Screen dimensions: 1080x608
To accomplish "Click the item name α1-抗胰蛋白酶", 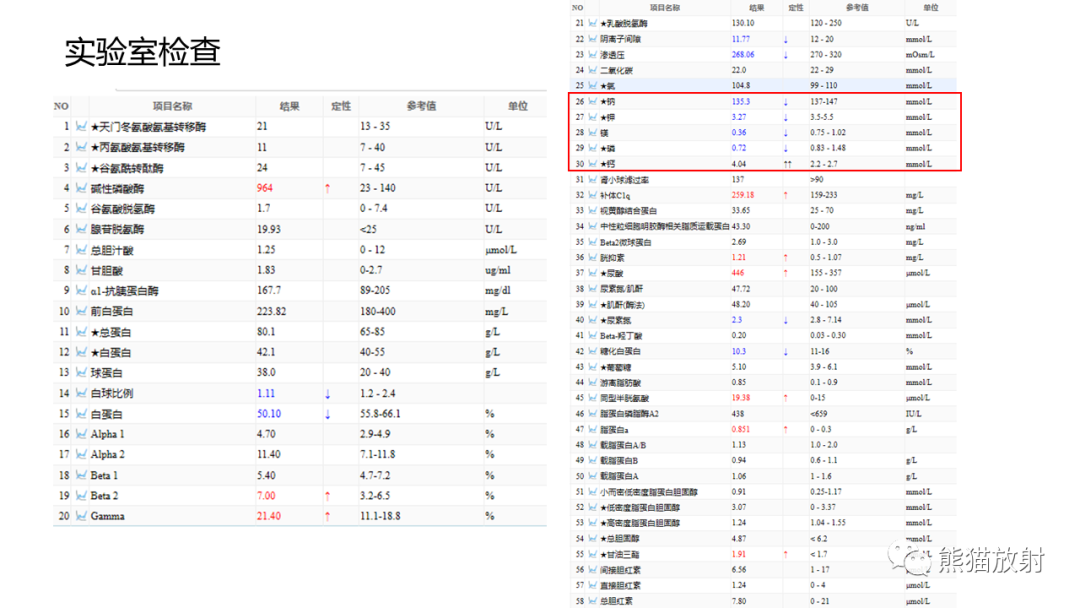I will pos(125,291).
